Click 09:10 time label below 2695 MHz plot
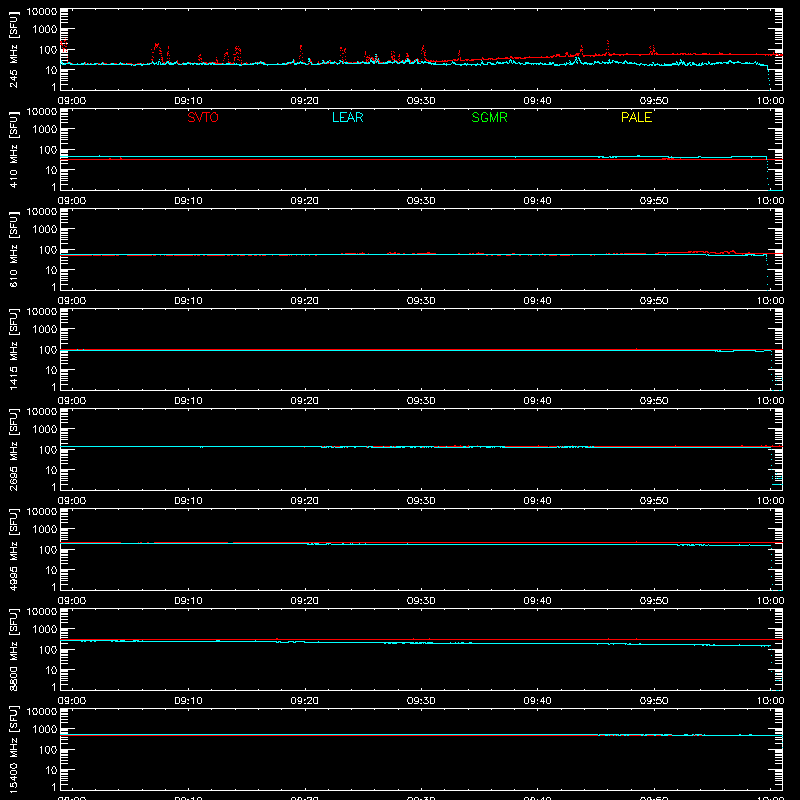 tap(188, 501)
